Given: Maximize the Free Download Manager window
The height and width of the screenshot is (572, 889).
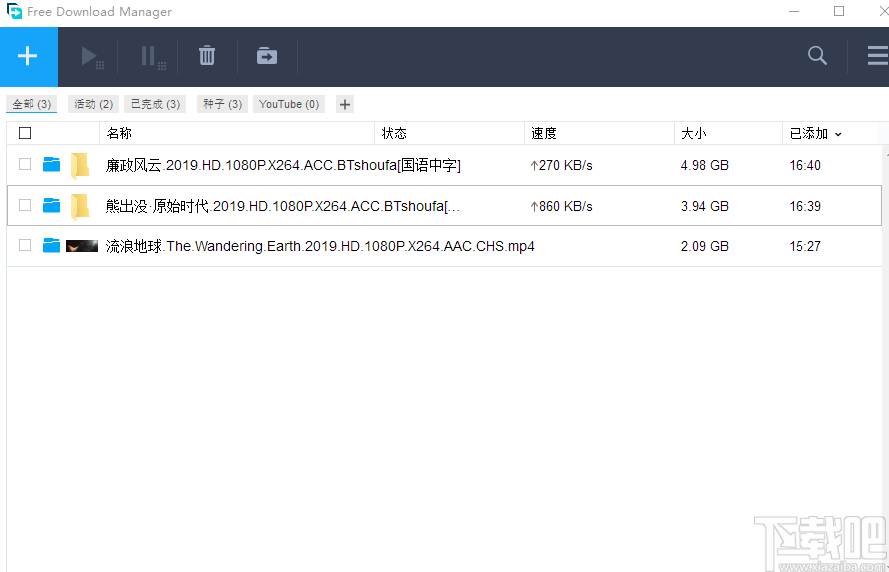Looking at the screenshot, I should pos(839,11).
